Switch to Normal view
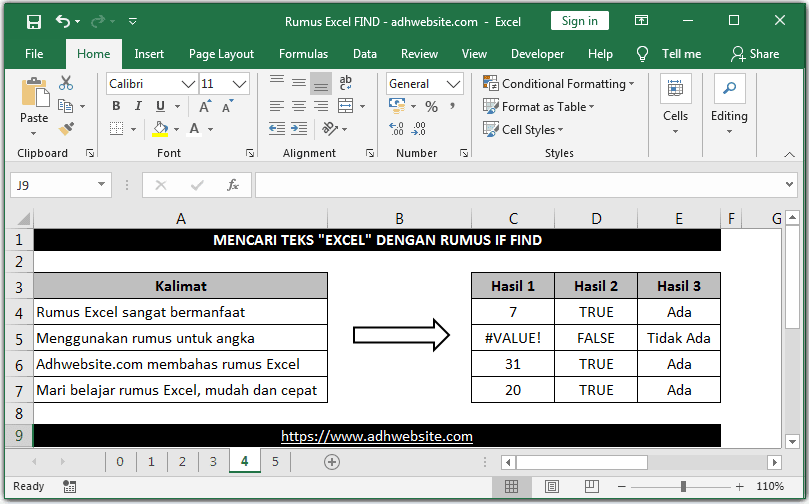Image resolution: width=809 pixels, height=504 pixels. (x=511, y=486)
